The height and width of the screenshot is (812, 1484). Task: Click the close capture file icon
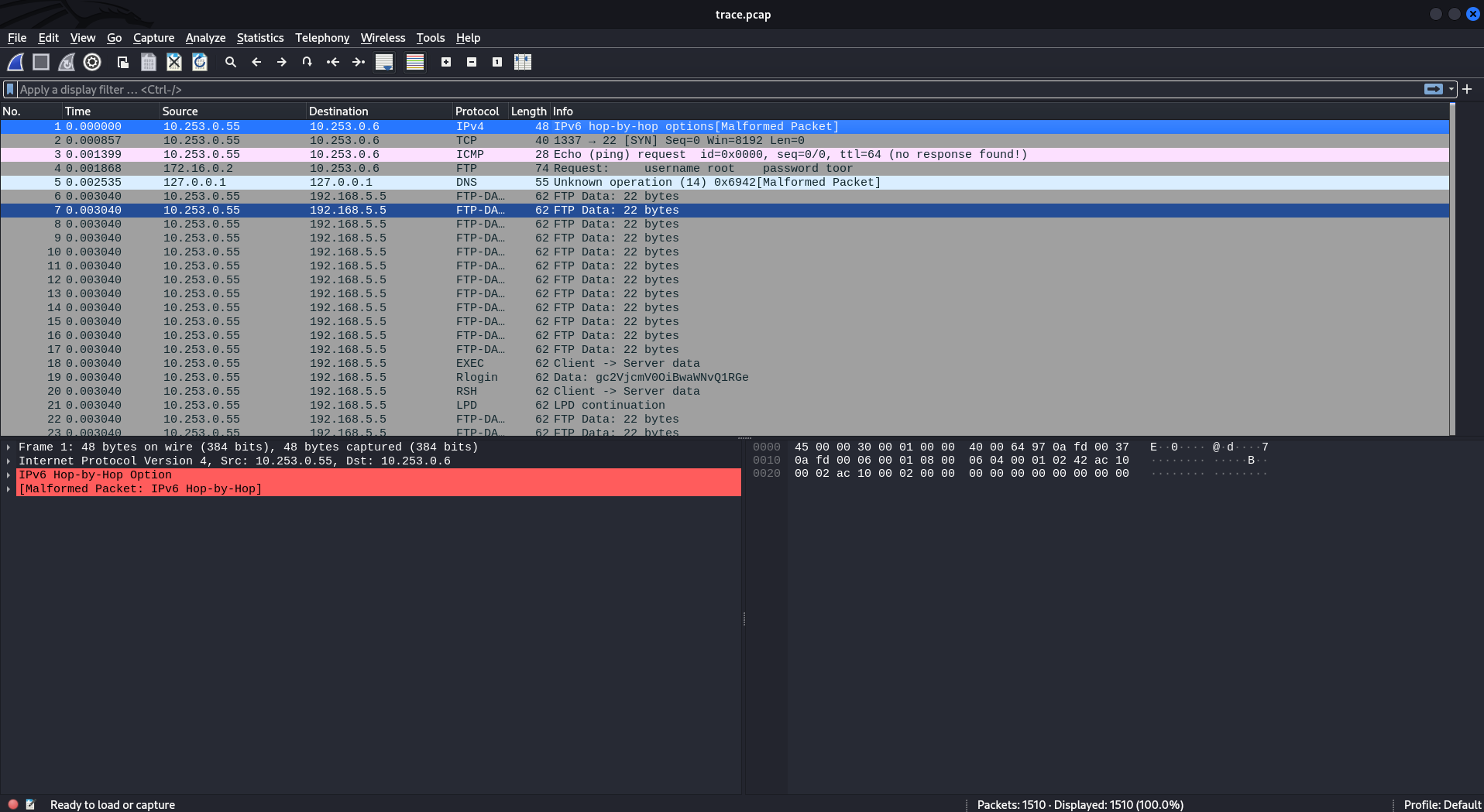pyautogui.click(x=174, y=62)
